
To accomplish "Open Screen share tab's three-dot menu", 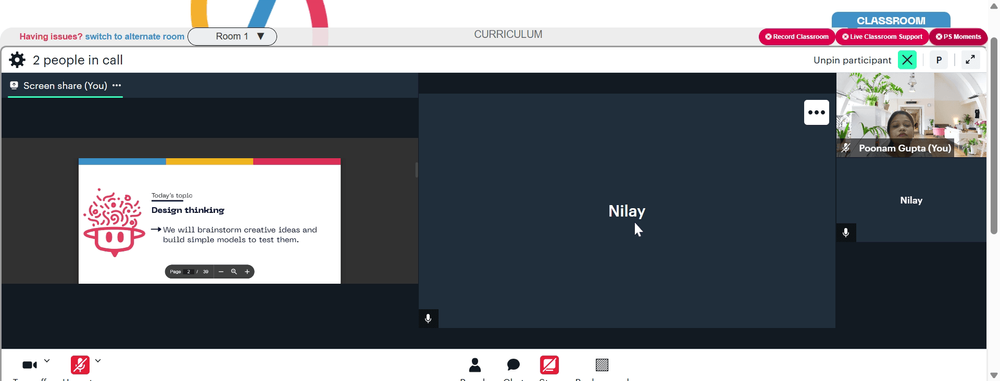I will (x=117, y=86).
